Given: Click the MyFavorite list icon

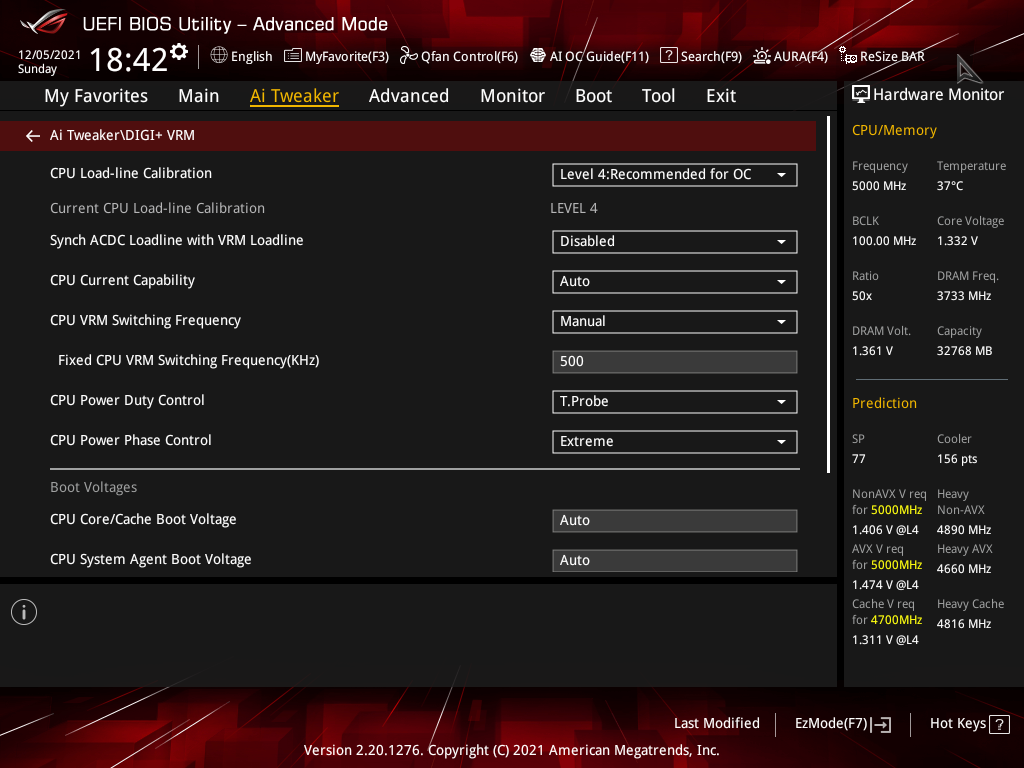Looking at the screenshot, I should 293,56.
